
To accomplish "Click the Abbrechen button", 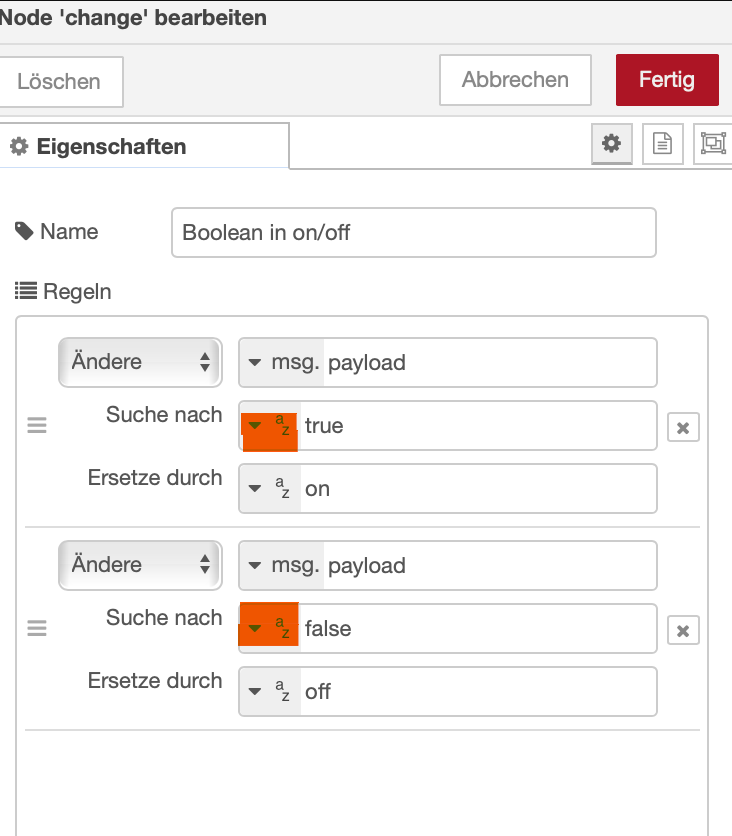I will pyautogui.click(x=515, y=80).
